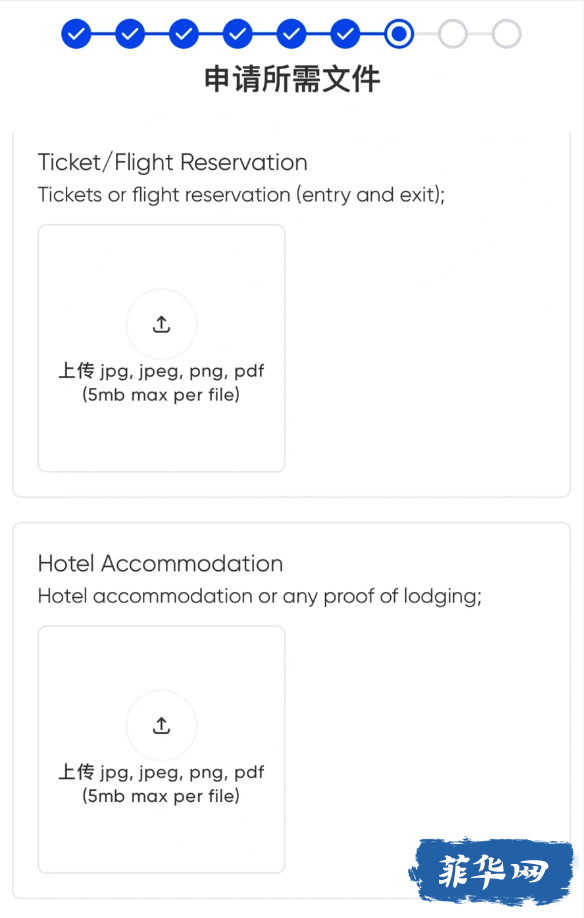Image resolution: width=584 pixels, height=918 pixels.
Task: Click the Ticket/Flight Reservation section title
Action: [x=173, y=162]
